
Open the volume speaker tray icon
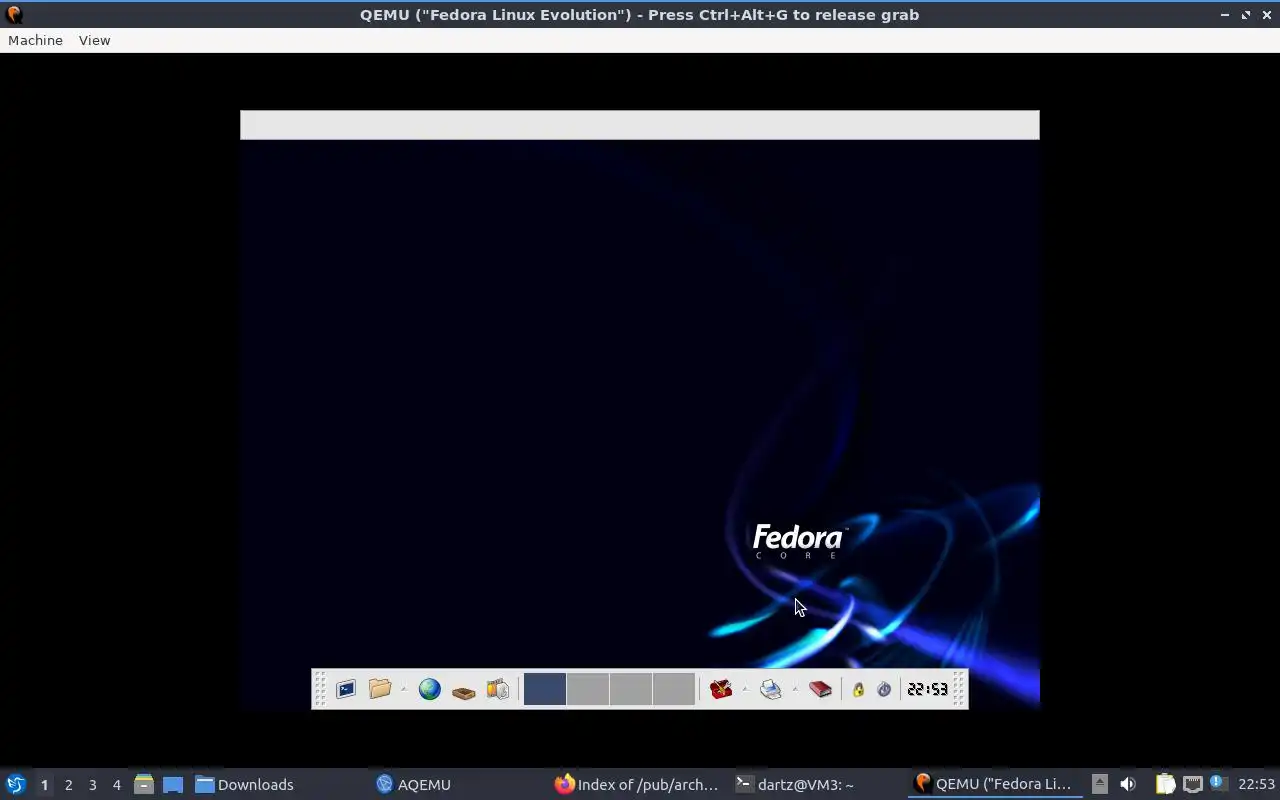click(1128, 784)
